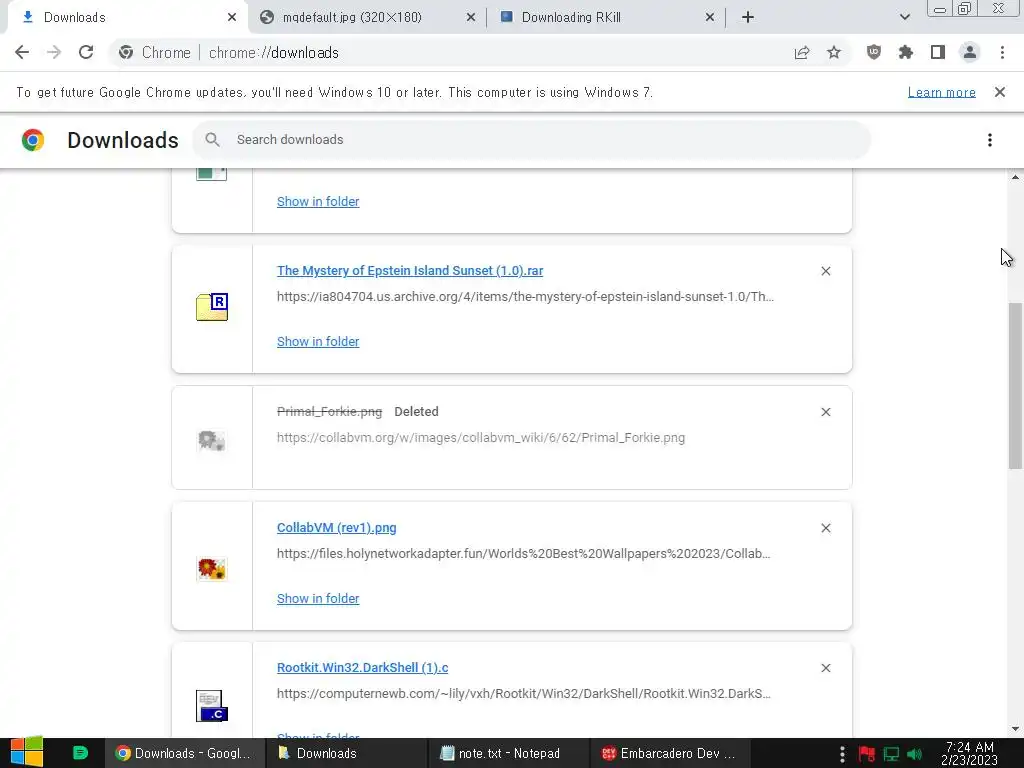This screenshot has height=768, width=1024.
Task: Open the Extensions puzzle piece menu
Action: click(906, 52)
